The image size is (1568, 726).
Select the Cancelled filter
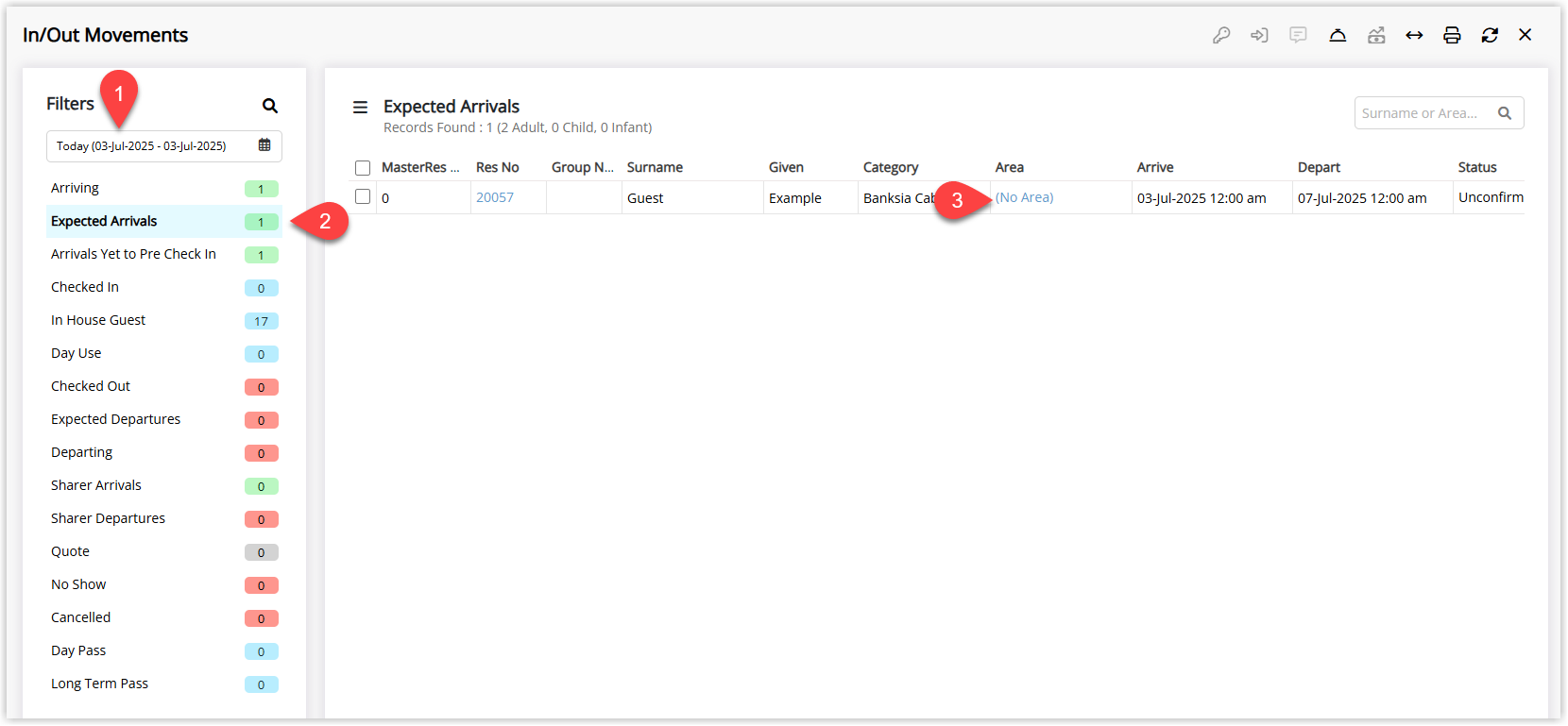click(164, 618)
